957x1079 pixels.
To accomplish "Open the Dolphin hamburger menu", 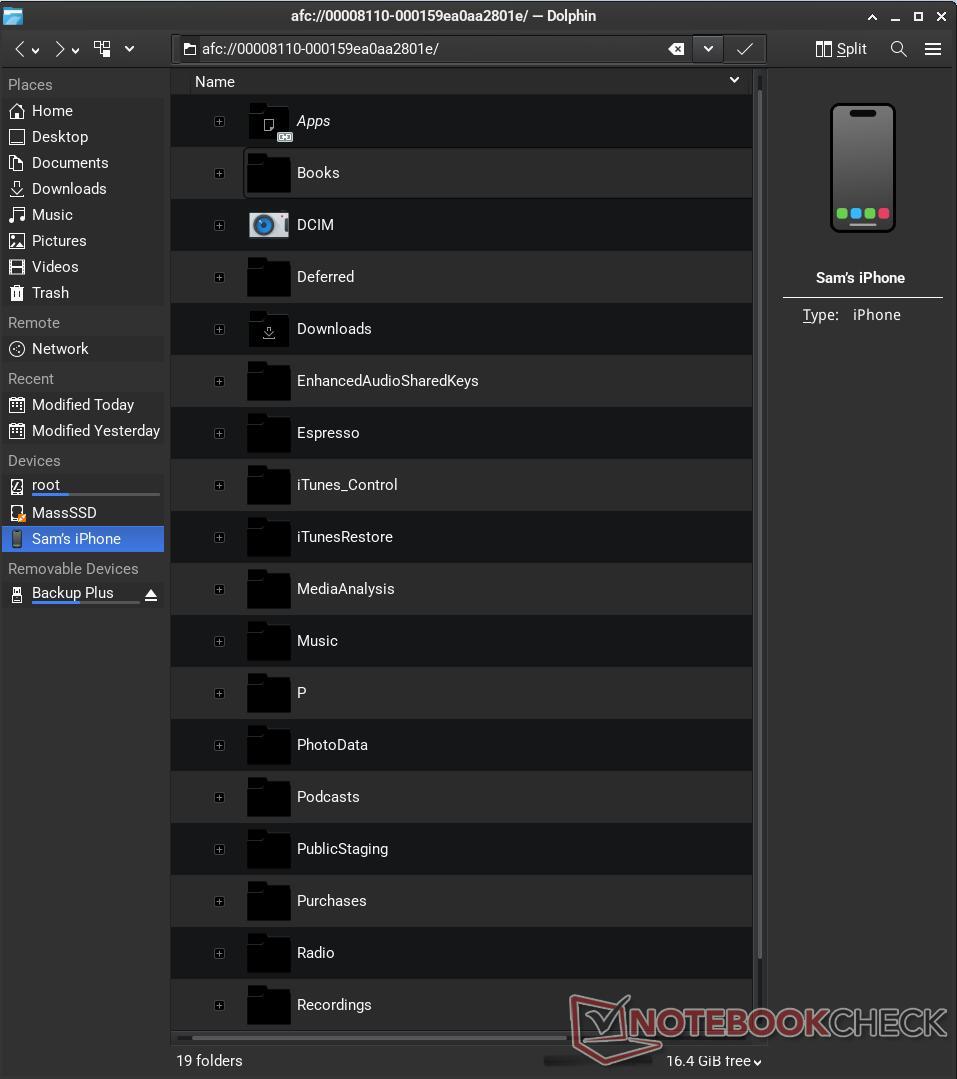I will click(x=933, y=48).
